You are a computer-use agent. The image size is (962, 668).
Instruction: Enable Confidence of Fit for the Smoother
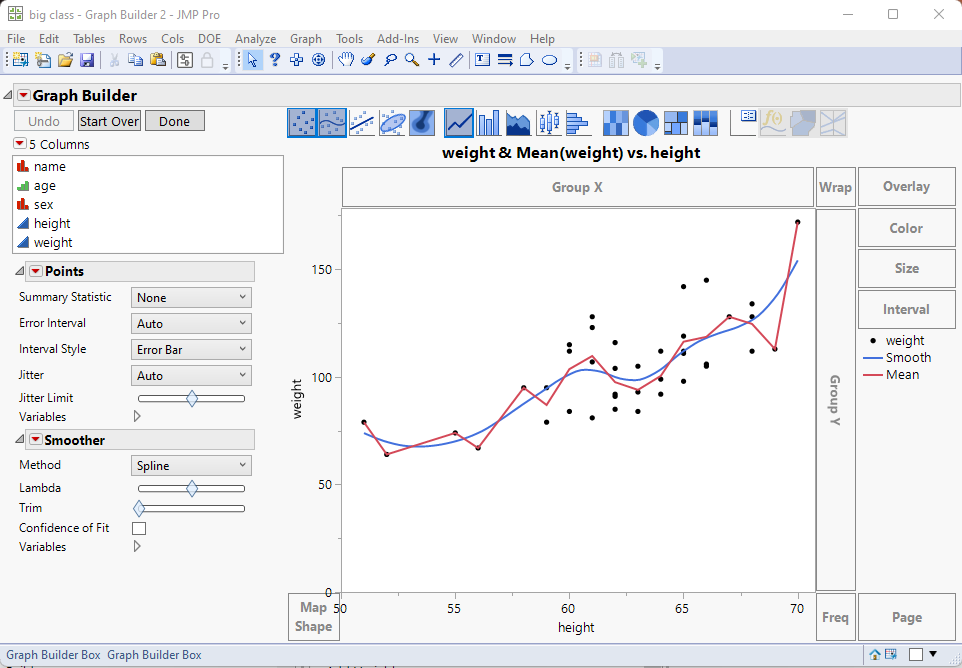tap(138, 528)
